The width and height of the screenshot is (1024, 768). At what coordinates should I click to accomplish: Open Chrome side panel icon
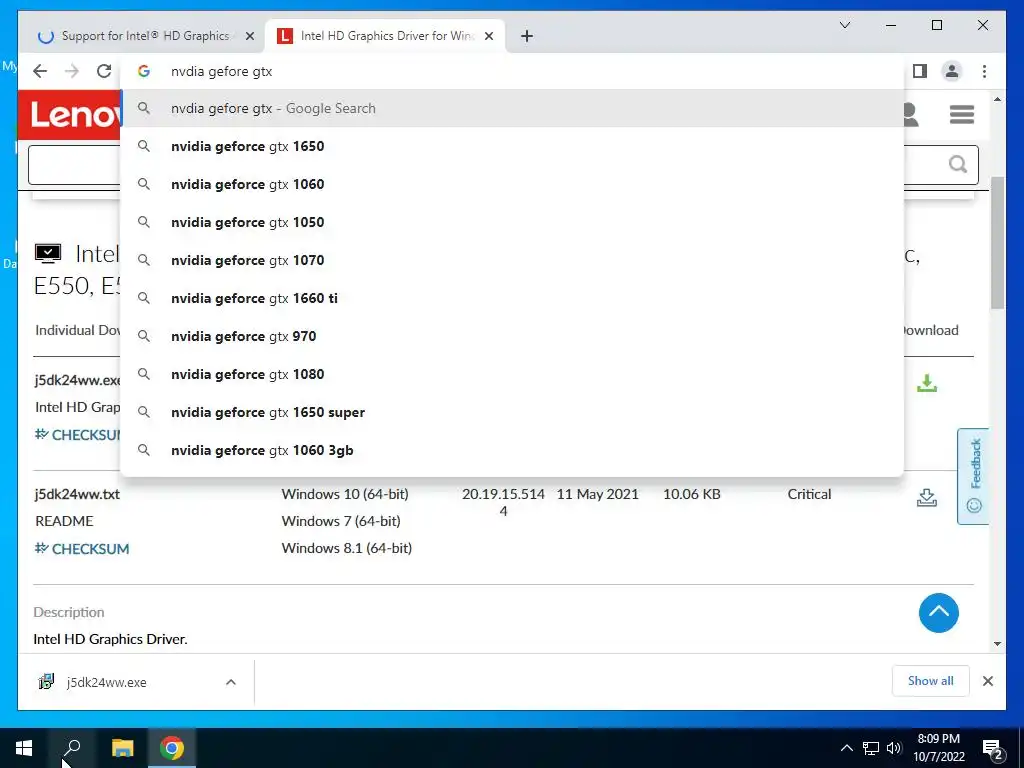[920, 71]
